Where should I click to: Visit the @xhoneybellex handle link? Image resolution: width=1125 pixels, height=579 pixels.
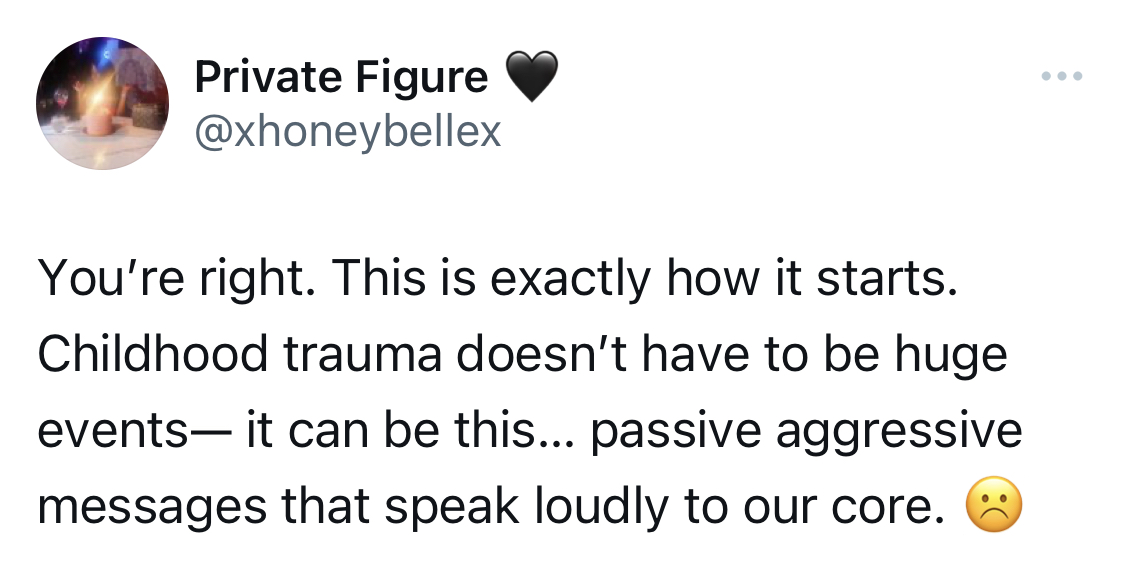click(348, 131)
